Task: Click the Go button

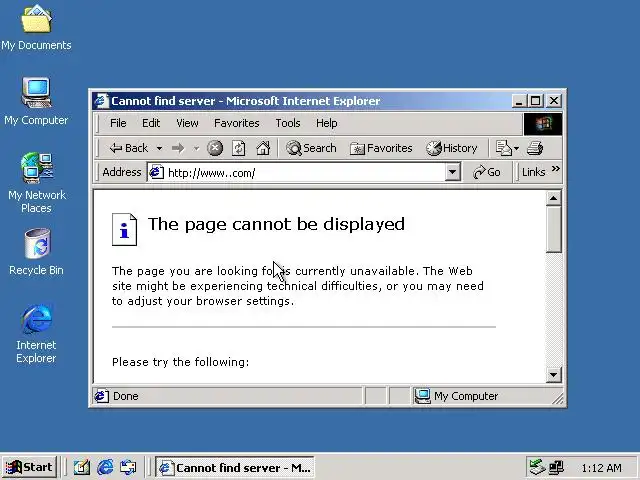Action: [487, 172]
